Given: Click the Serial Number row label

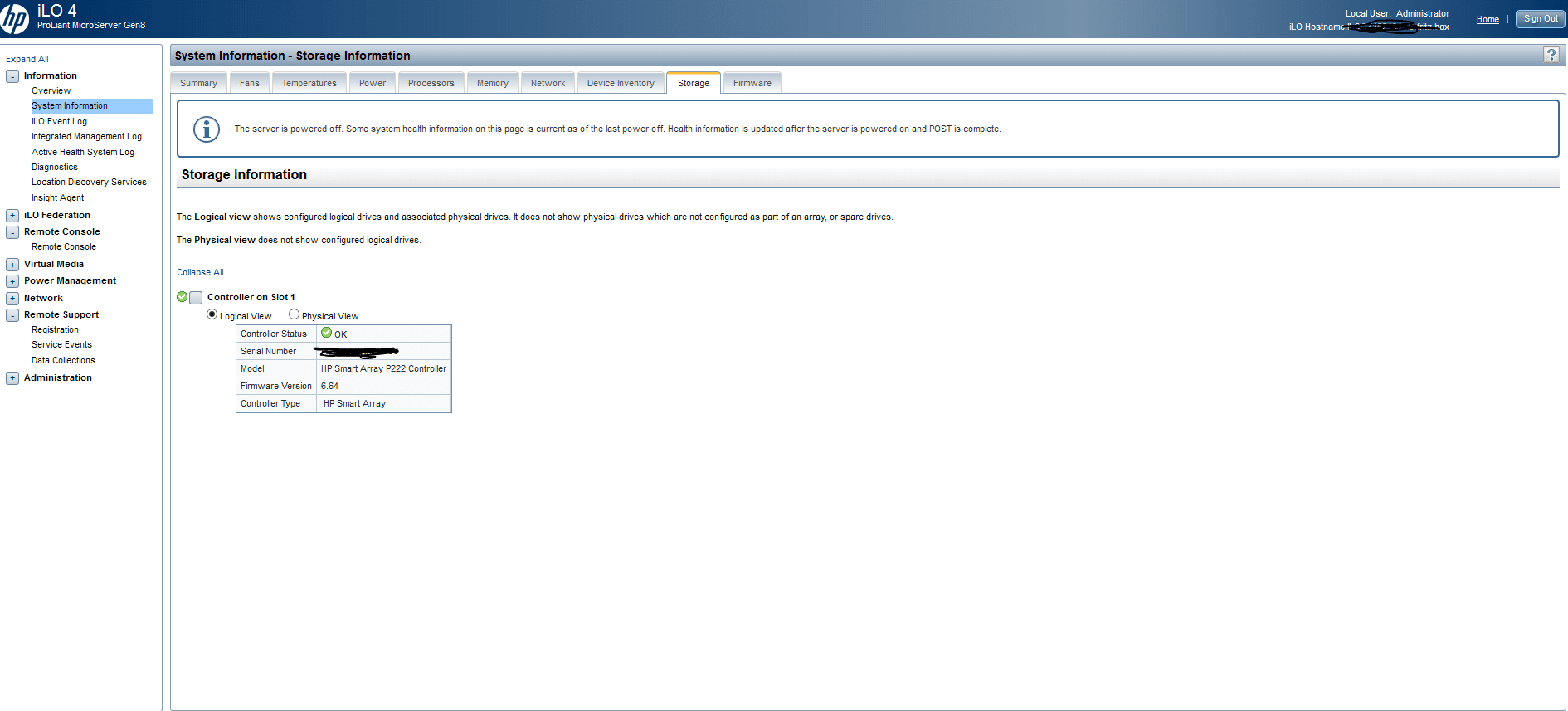Looking at the screenshot, I should pos(268,351).
